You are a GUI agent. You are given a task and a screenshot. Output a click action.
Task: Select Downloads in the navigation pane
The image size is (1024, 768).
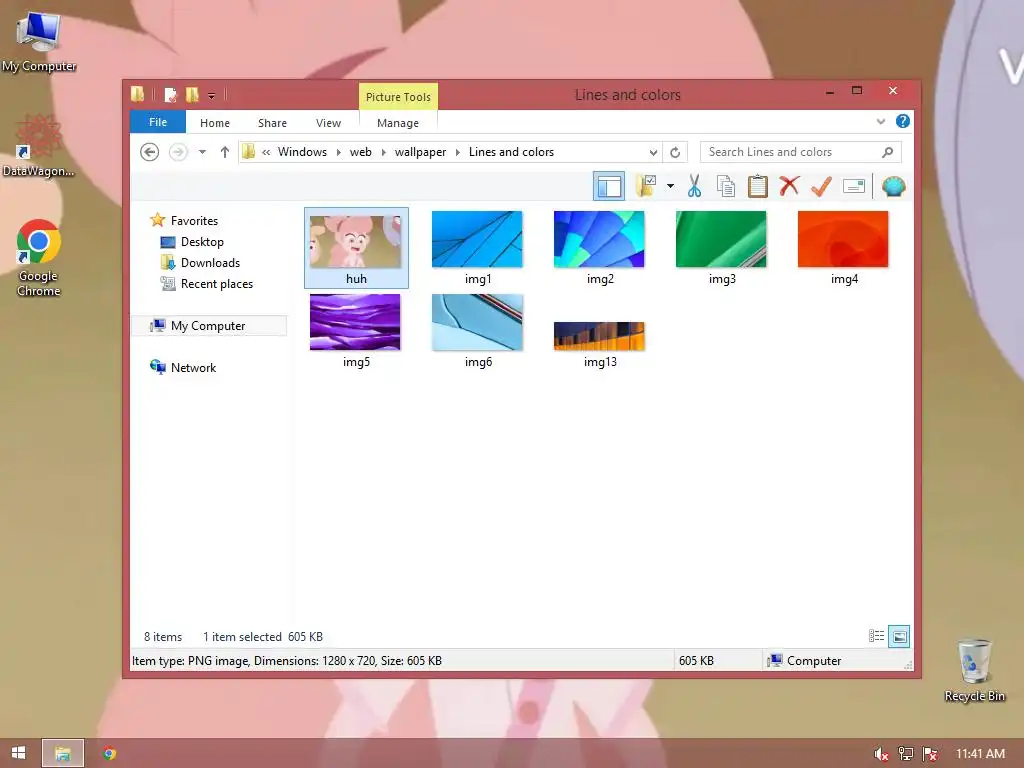(210, 263)
